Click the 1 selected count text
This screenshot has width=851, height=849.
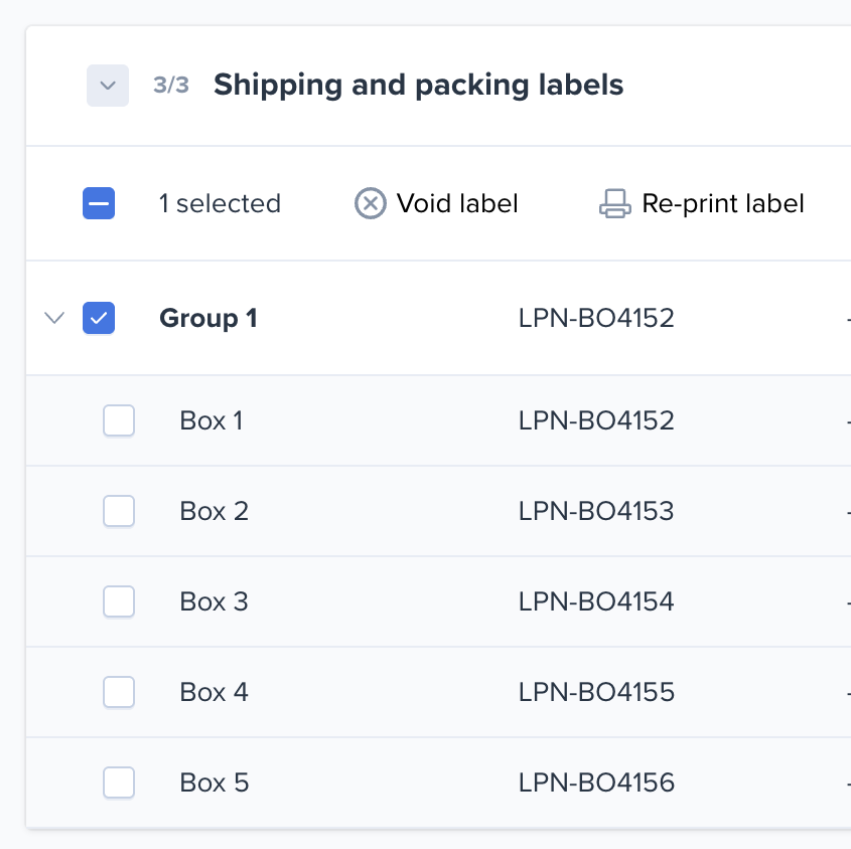coord(219,204)
